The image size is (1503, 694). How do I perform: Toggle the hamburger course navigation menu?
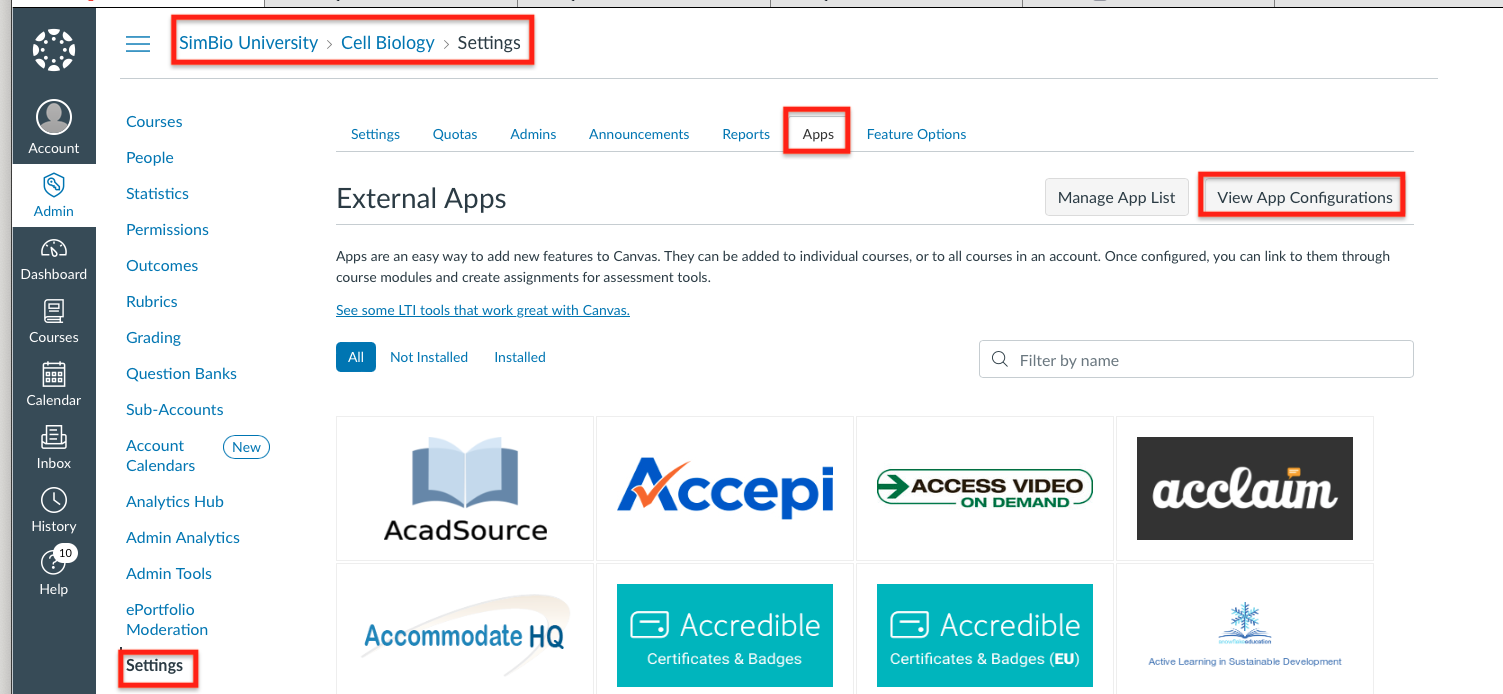pyautogui.click(x=138, y=44)
